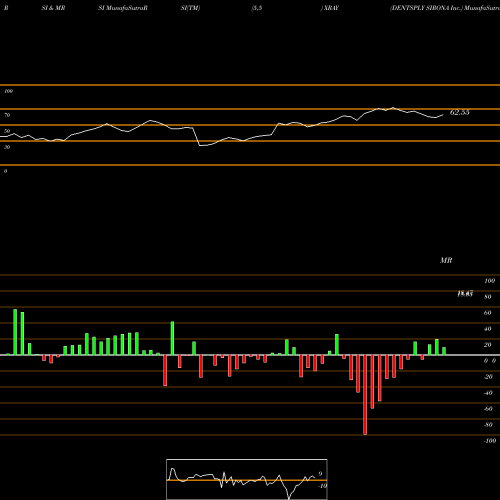Click the 20 label on MR right axis
Viewport: 500px width, 500px height.
pos(488,345)
